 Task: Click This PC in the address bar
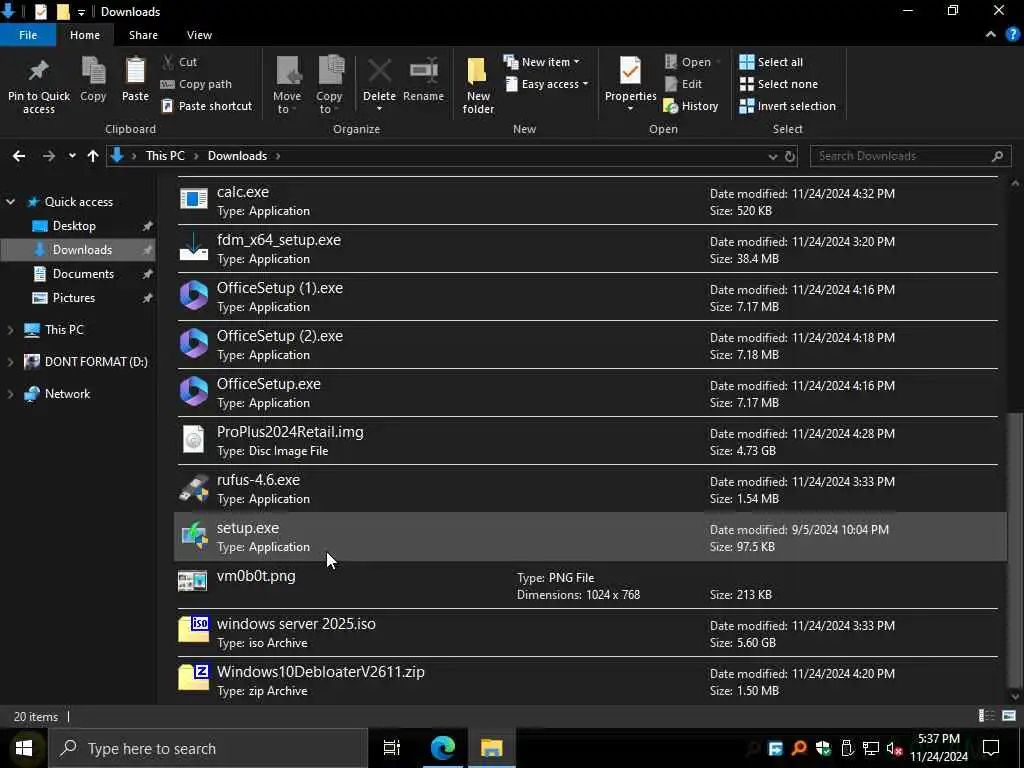pos(165,156)
